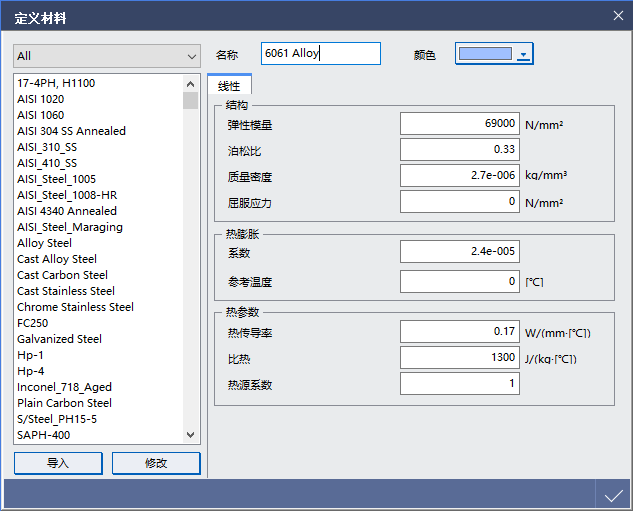Click the 弹性模量 field with 69000
633x511 pixels.
pyautogui.click(x=459, y=124)
